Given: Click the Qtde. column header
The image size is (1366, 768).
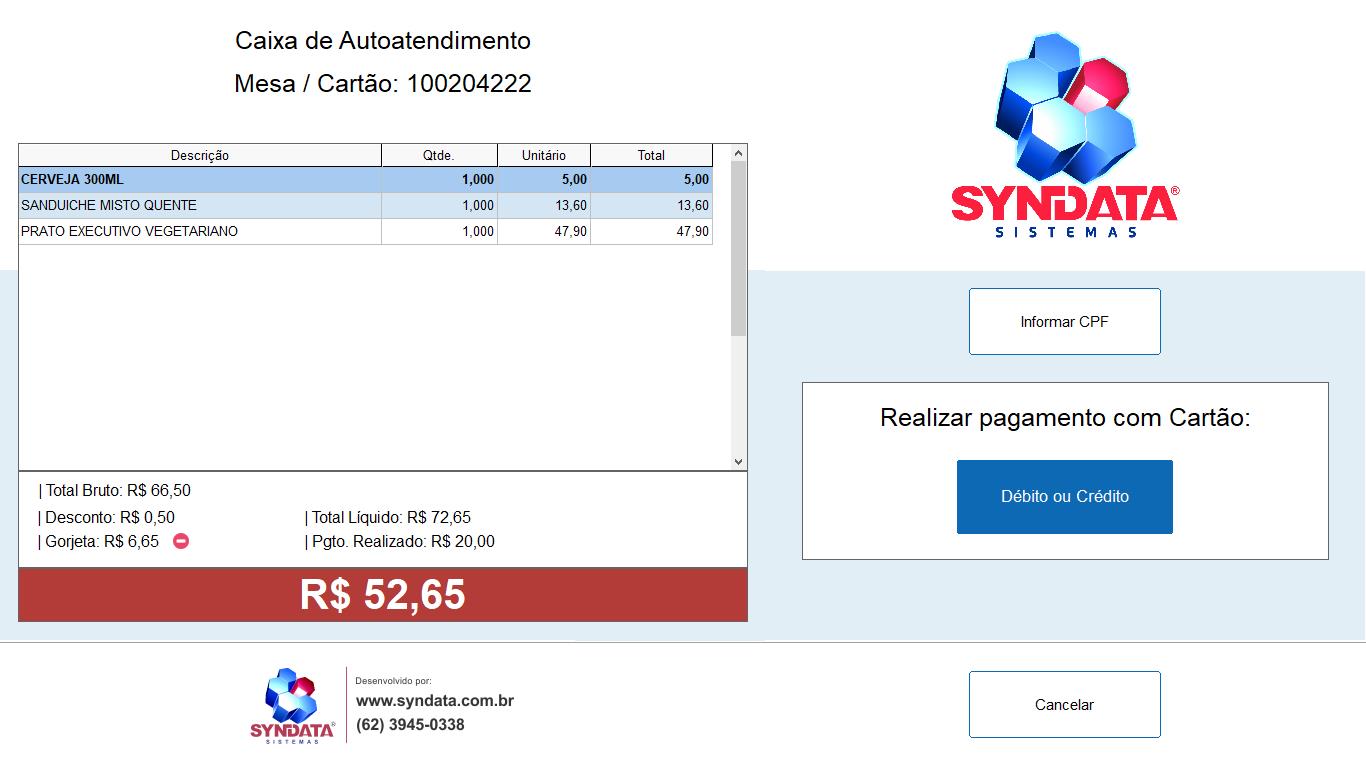Looking at the screenshot, I should click(439, 155).
